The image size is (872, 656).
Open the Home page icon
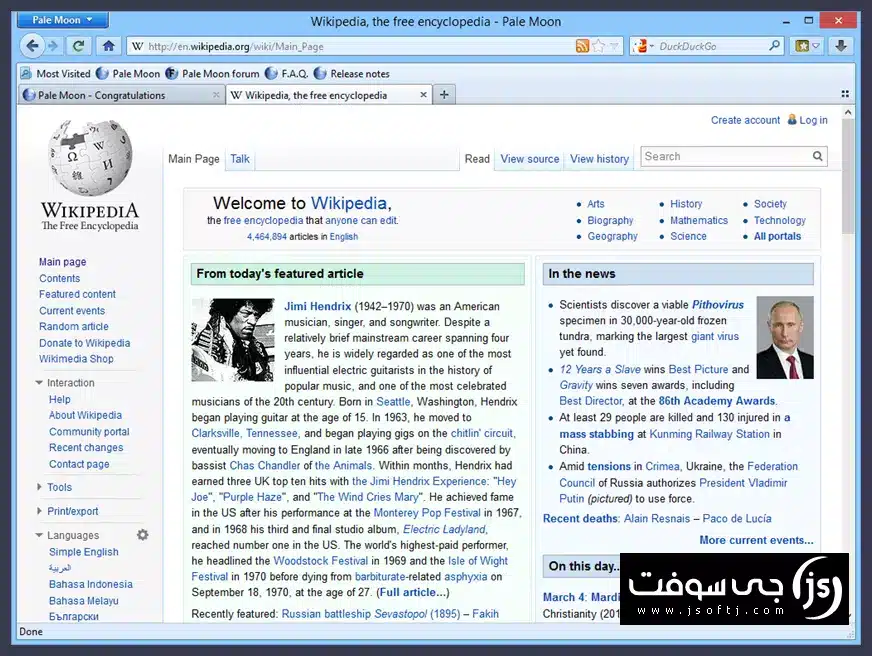coord(108,46)
